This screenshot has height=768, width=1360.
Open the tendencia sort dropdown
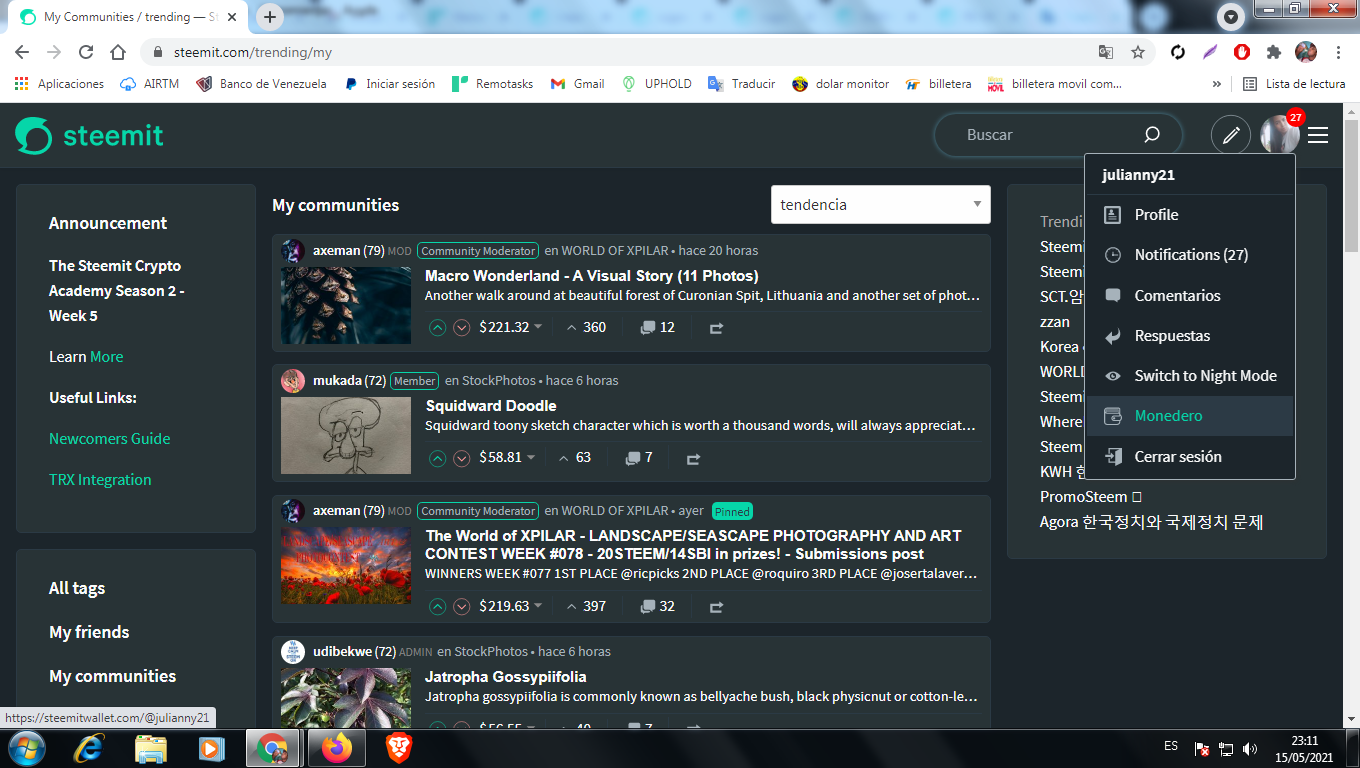coord(881,204)
